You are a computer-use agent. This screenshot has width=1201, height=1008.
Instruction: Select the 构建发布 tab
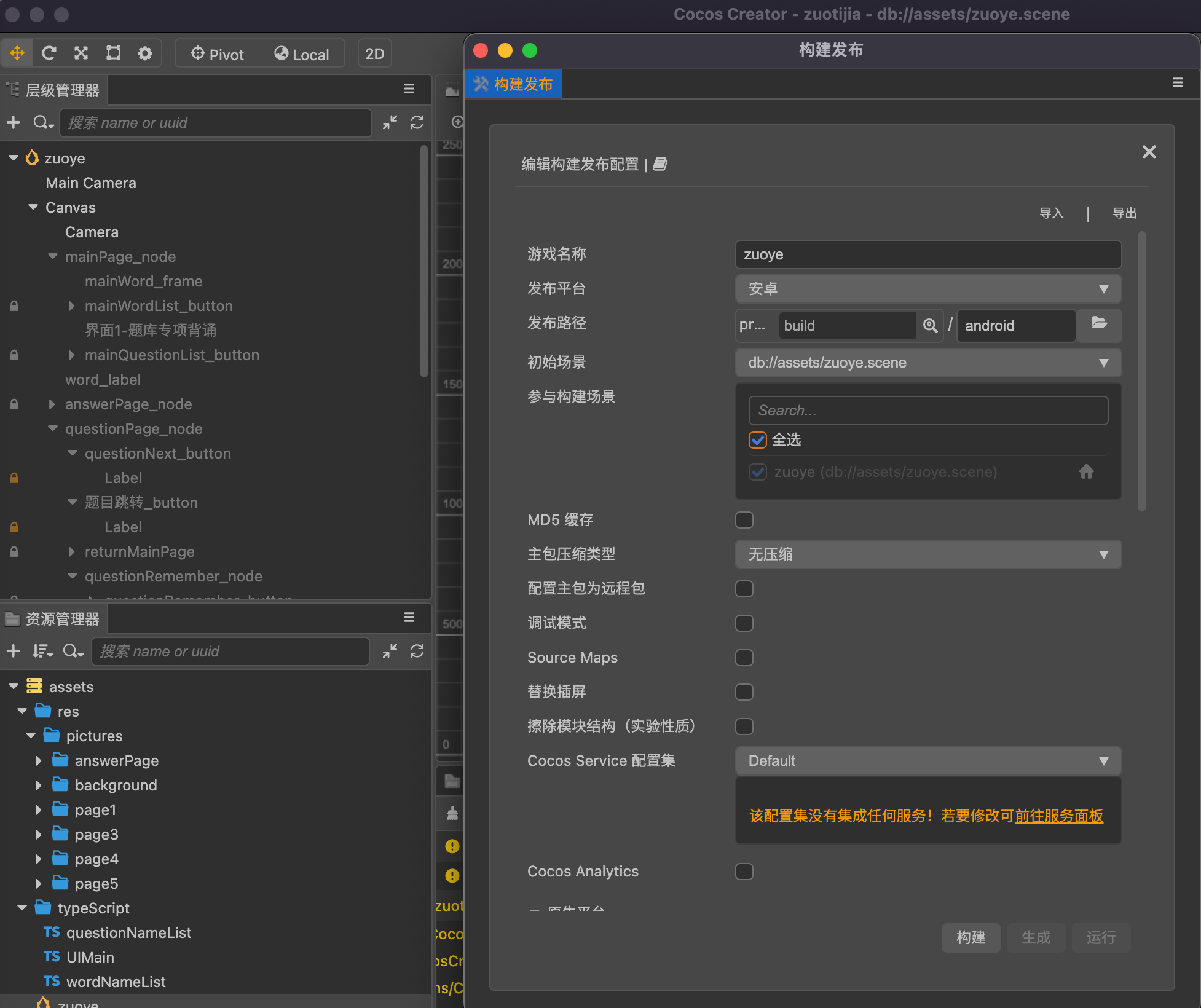tap(513, 84)
